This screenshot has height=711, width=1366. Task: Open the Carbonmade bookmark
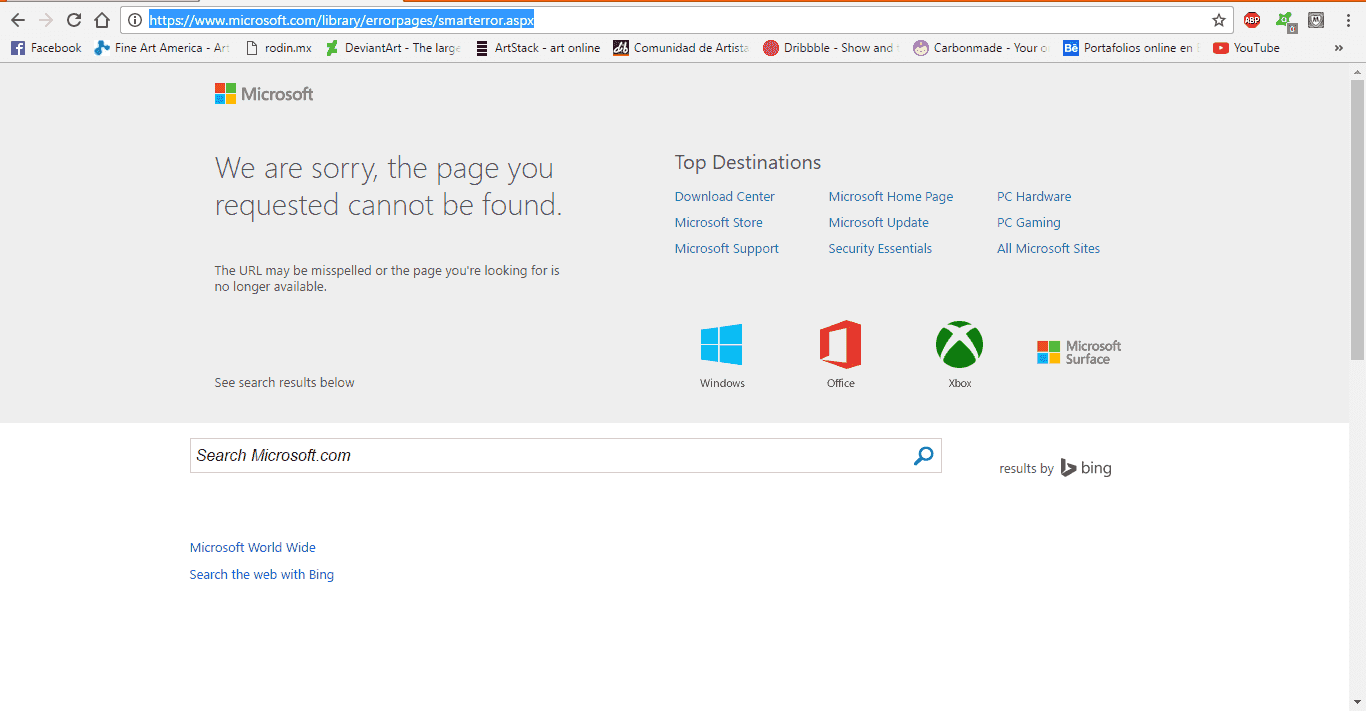coord(981,47)
